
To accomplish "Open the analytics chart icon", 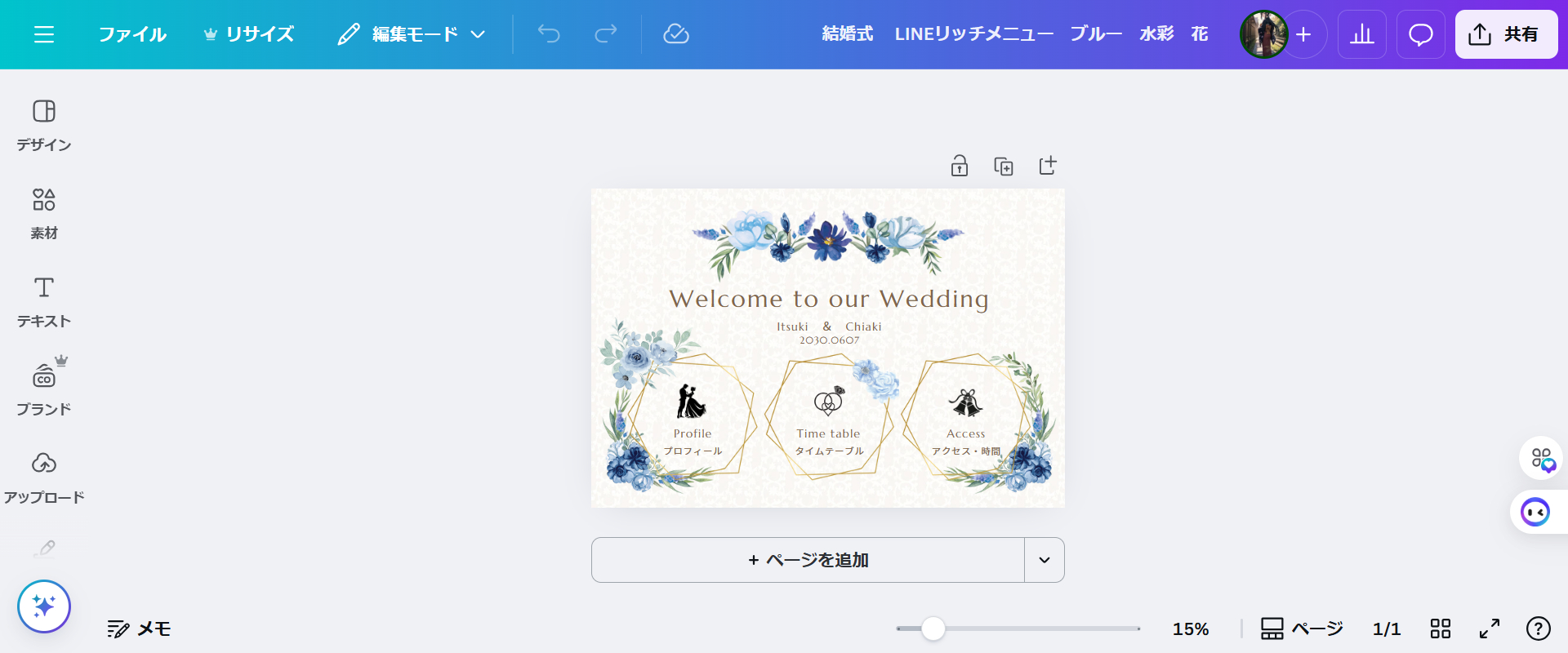I will pyautogui.click(x=1362, y=34).
